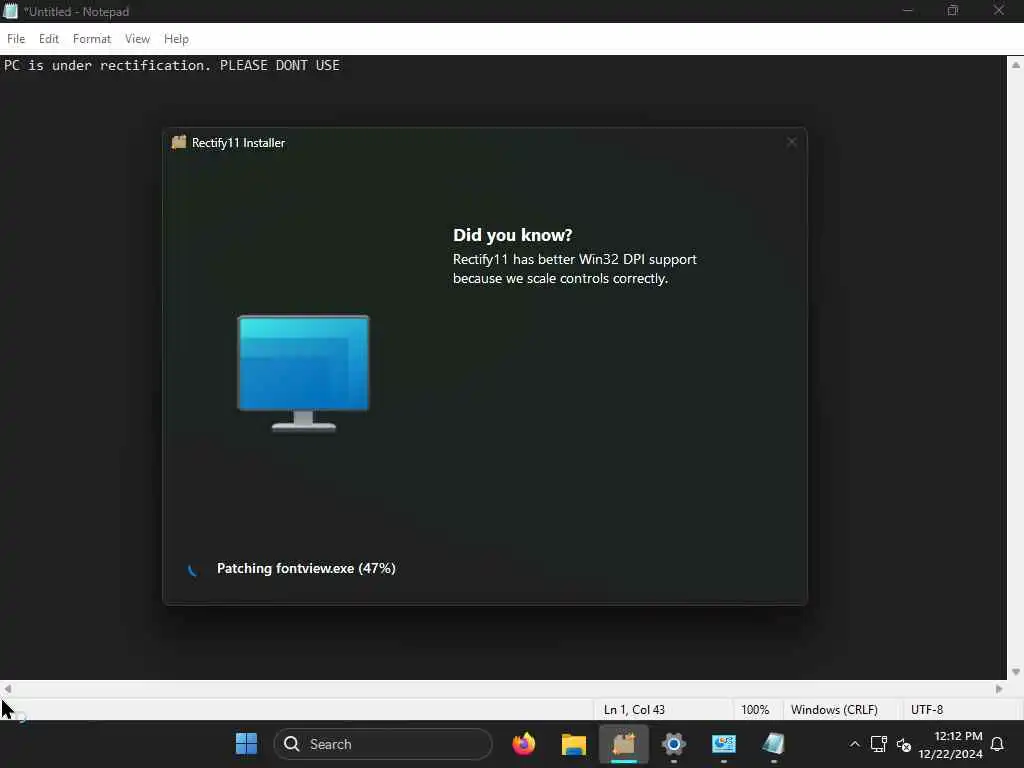The width and height of the screenshot is (1024, 768).
Task: Click the loading spinner in the installer
Action: tap(193, 569)
